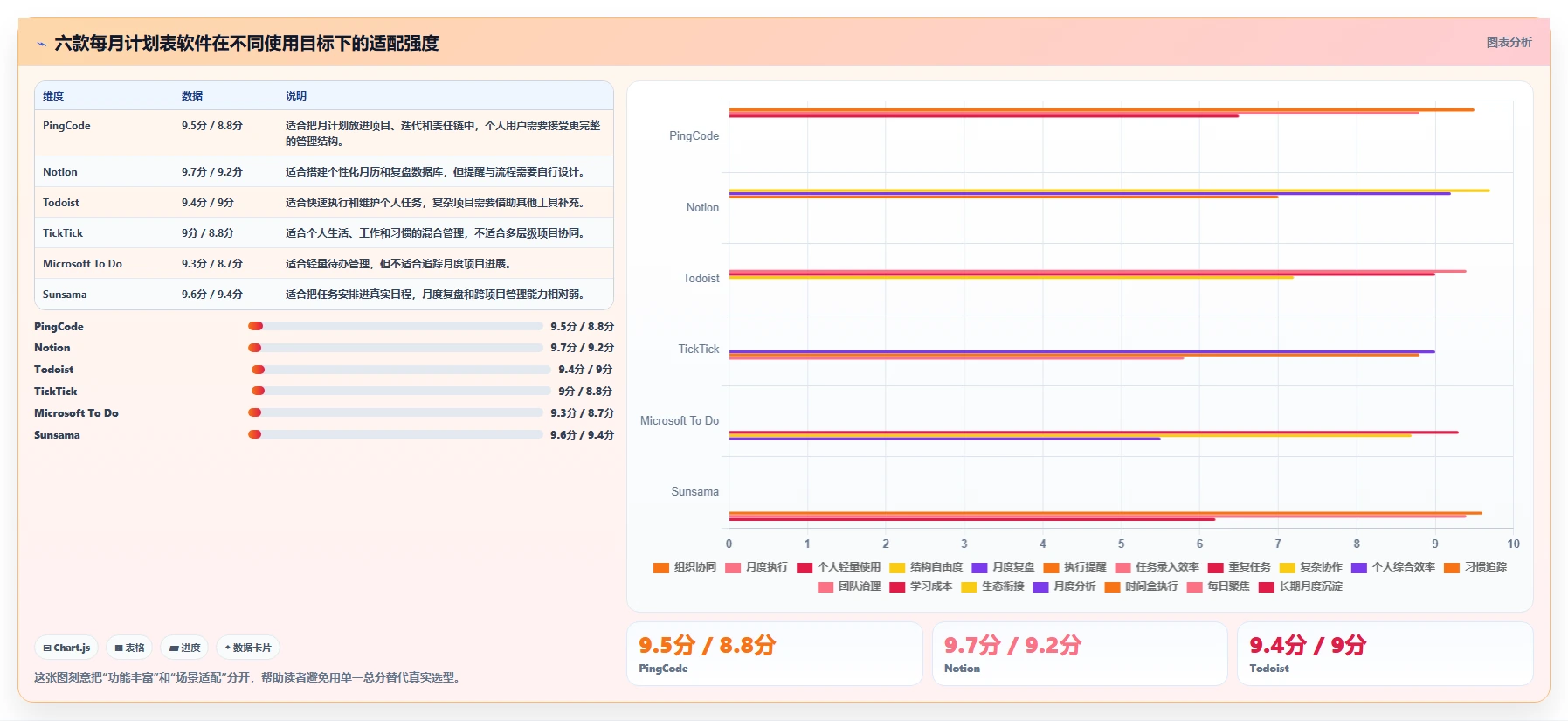Click the 表格 tag chip
The image size is (1568, 721).
[x=129, y=648]
